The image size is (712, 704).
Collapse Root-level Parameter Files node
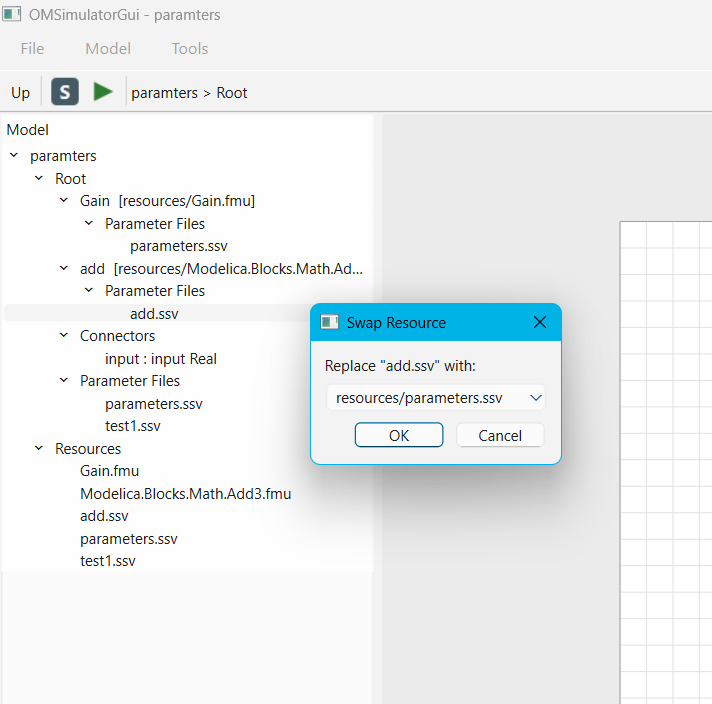[64, 380]
